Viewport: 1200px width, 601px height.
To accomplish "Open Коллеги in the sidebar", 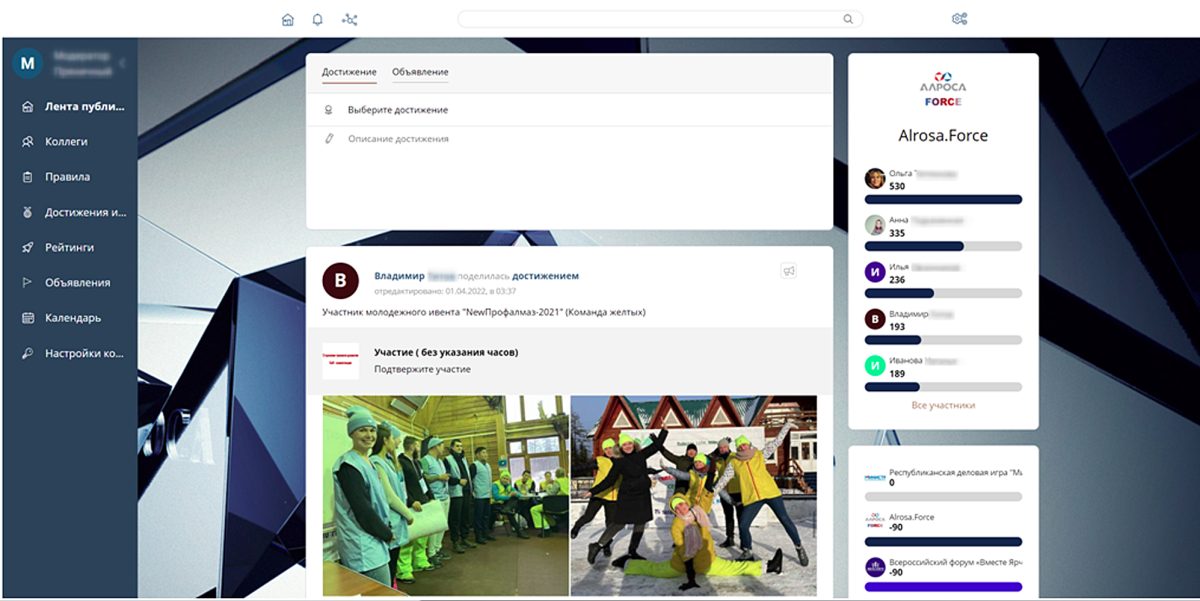I will pyautogui.click(x=66, y=142).
